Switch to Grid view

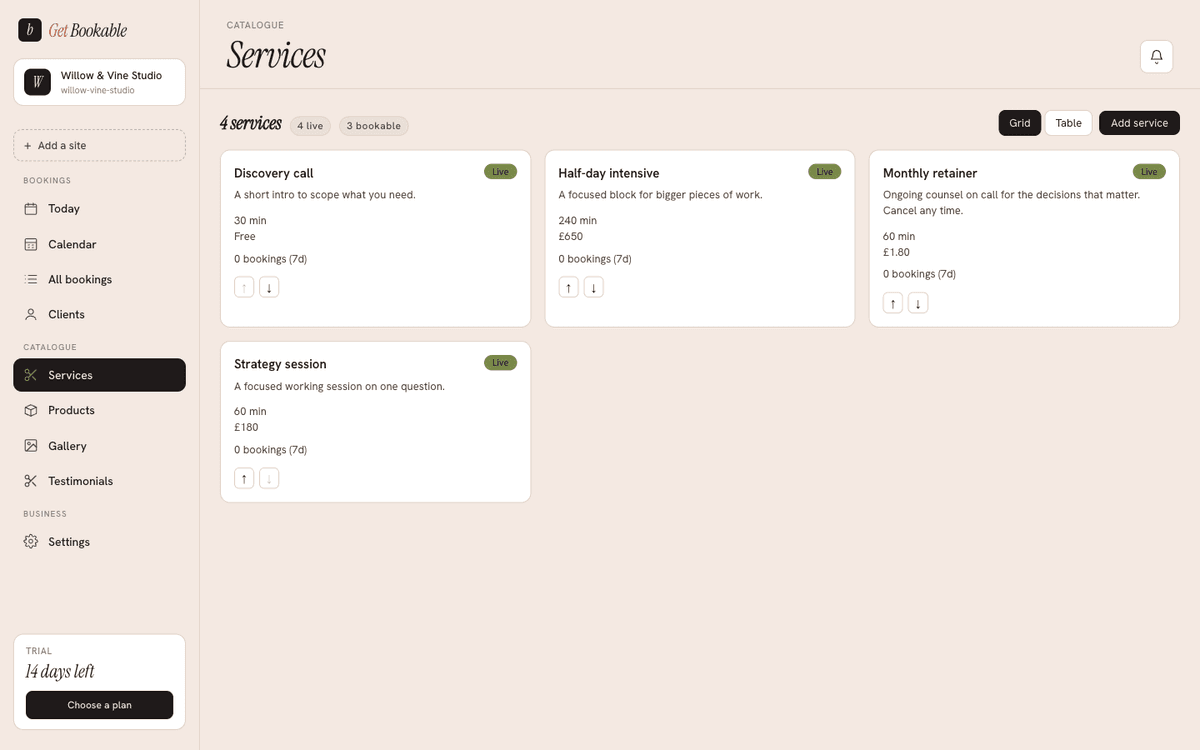tap(1019, 123)
